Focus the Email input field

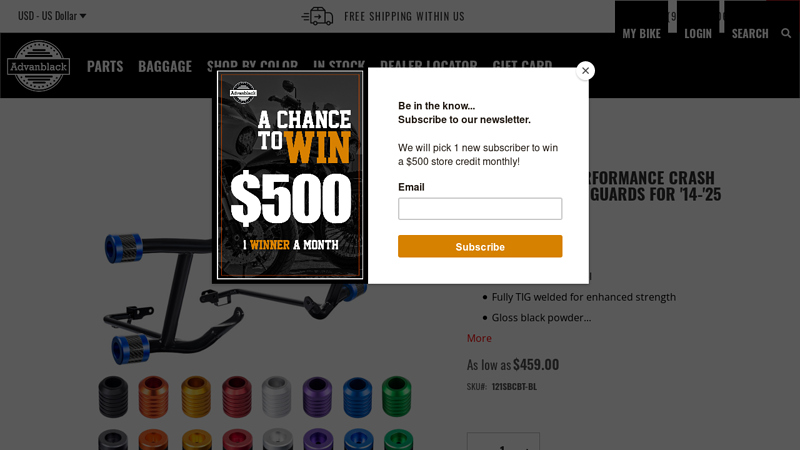click(480, 209)
